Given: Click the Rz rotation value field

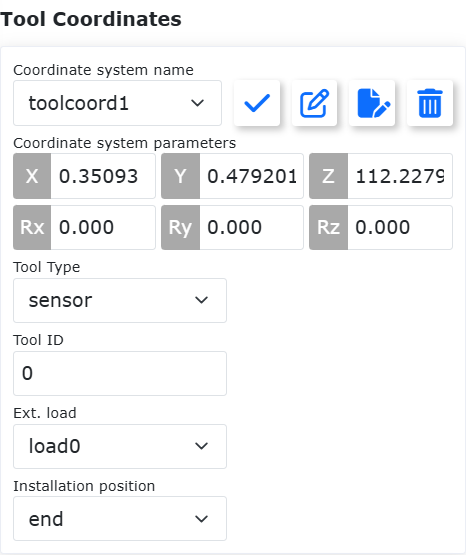Looking at the screenshot, I should click(x=400, y=227).
